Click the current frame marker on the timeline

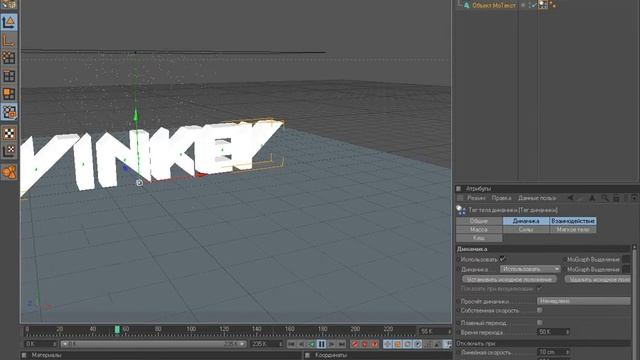[117, 329]
